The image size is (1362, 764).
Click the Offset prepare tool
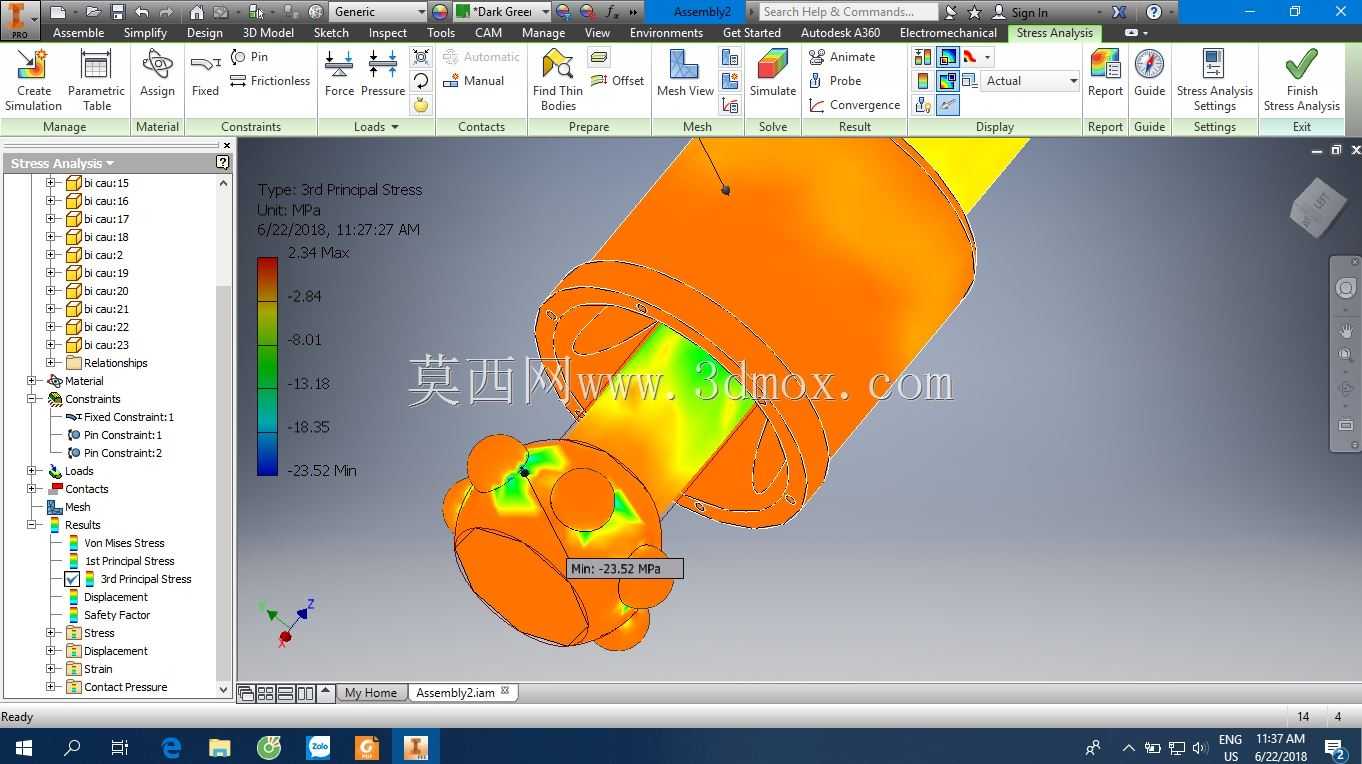point(617,81)
